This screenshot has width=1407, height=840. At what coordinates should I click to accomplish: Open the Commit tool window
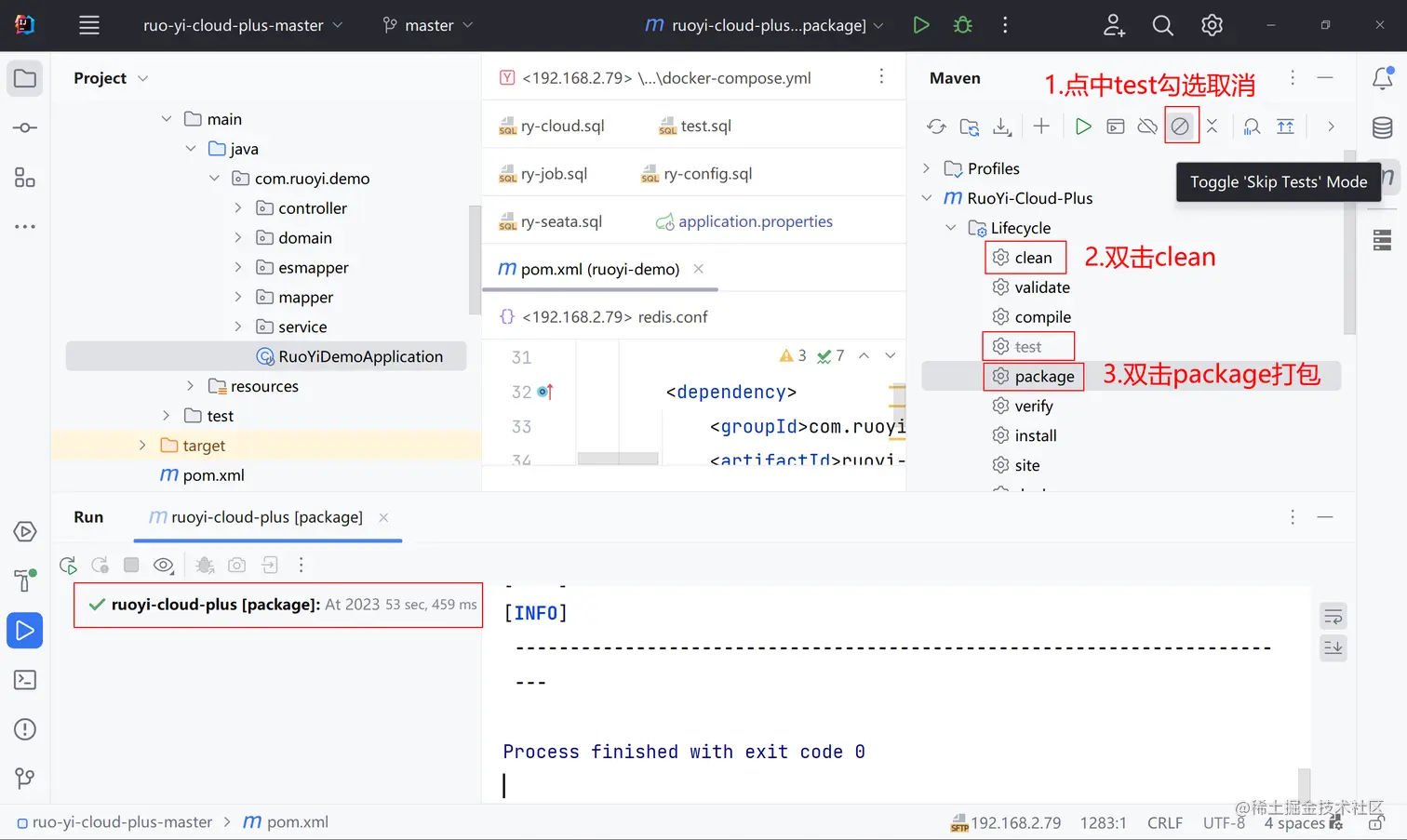tap(25, 127)
